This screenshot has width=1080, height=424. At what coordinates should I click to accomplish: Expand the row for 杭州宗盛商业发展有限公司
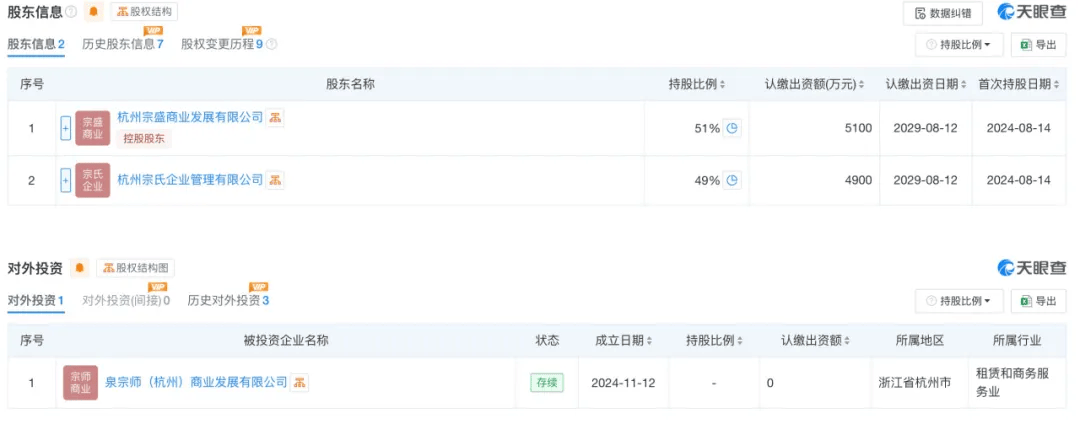(66, 128)
